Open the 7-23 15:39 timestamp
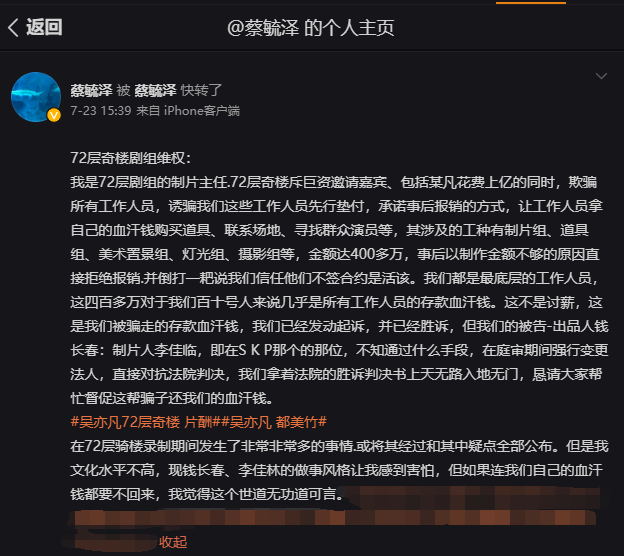Viewport: 624px width, 556px height. click(x=101, y=110)
